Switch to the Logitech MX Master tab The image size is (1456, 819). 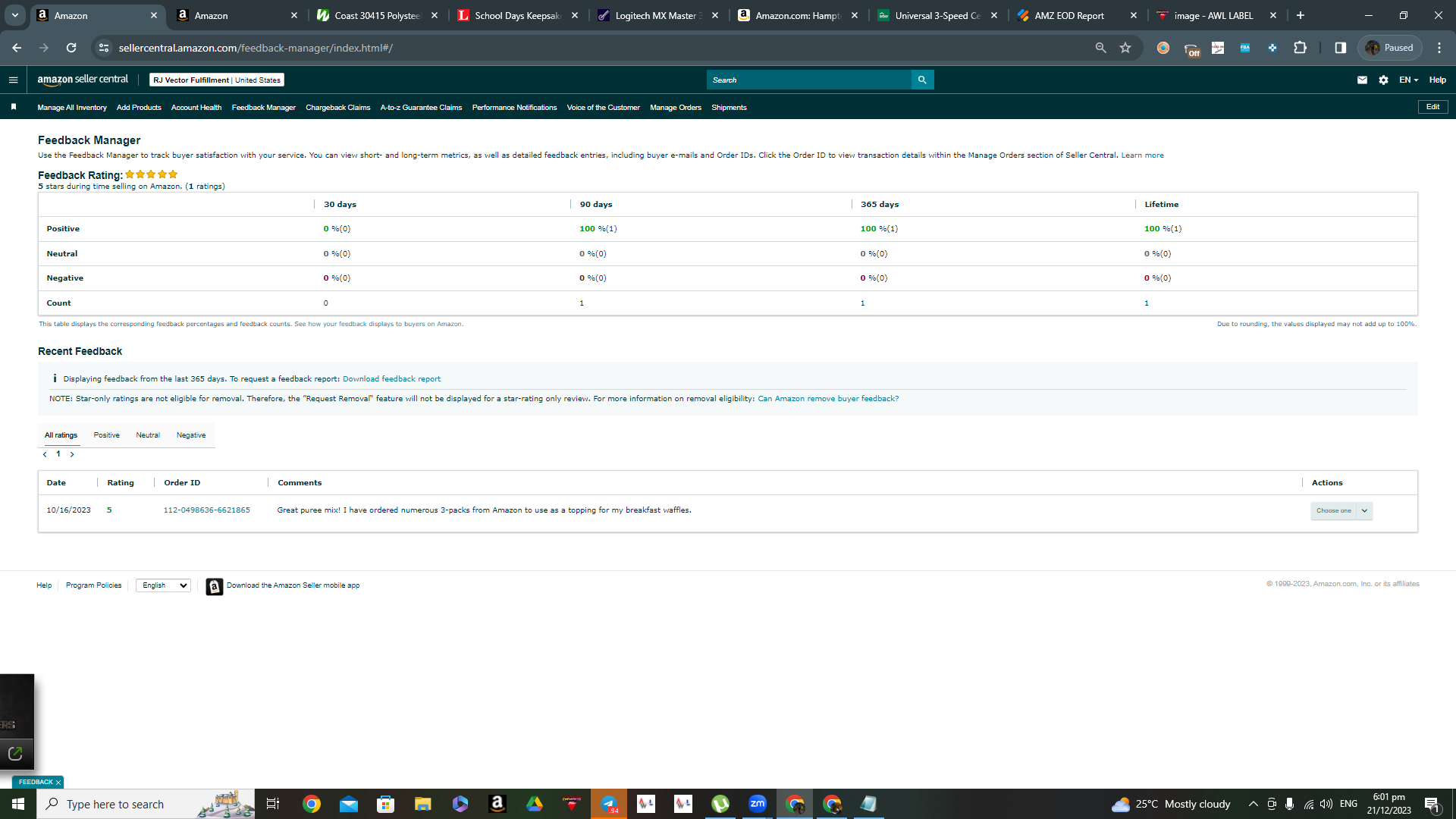[x=658, y=15]
